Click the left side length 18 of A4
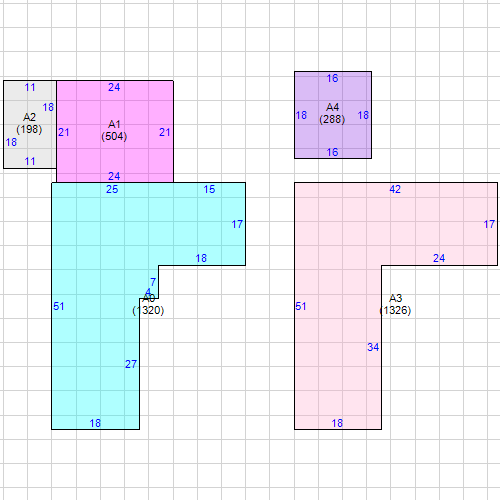 pyautogui.click(x=301, y=115)
